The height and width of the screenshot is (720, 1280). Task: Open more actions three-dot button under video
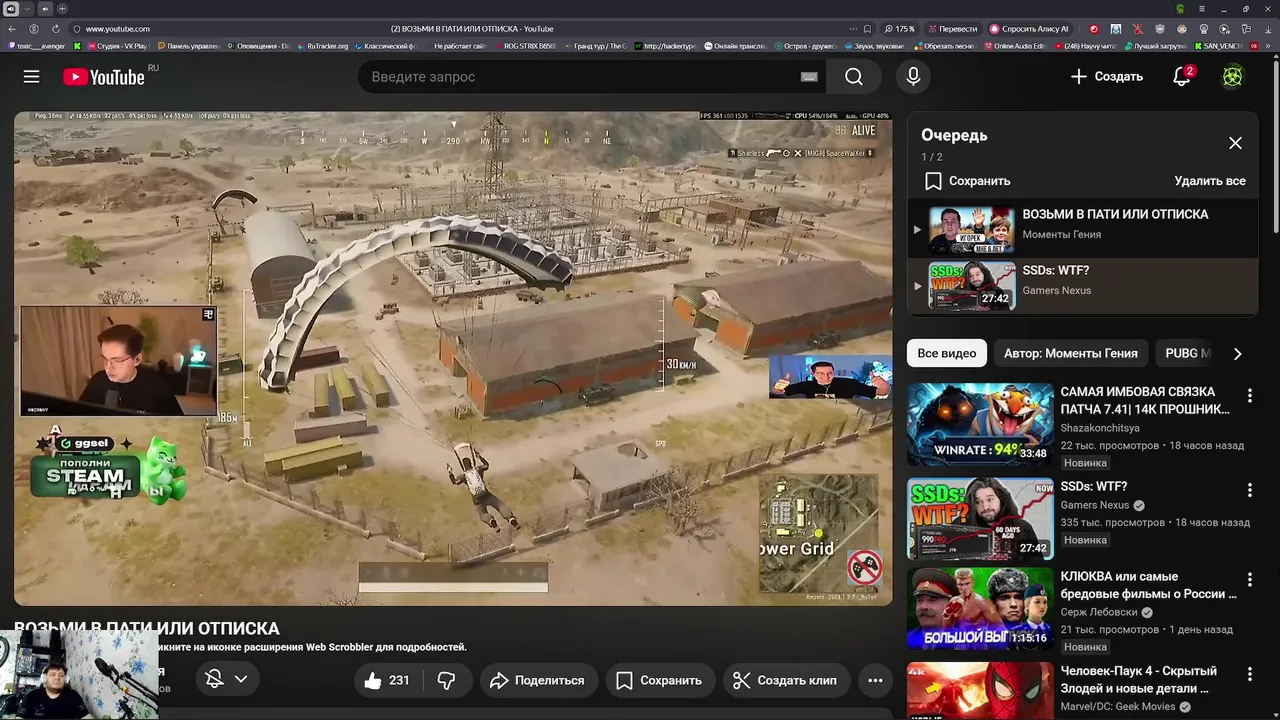point(875,680)
